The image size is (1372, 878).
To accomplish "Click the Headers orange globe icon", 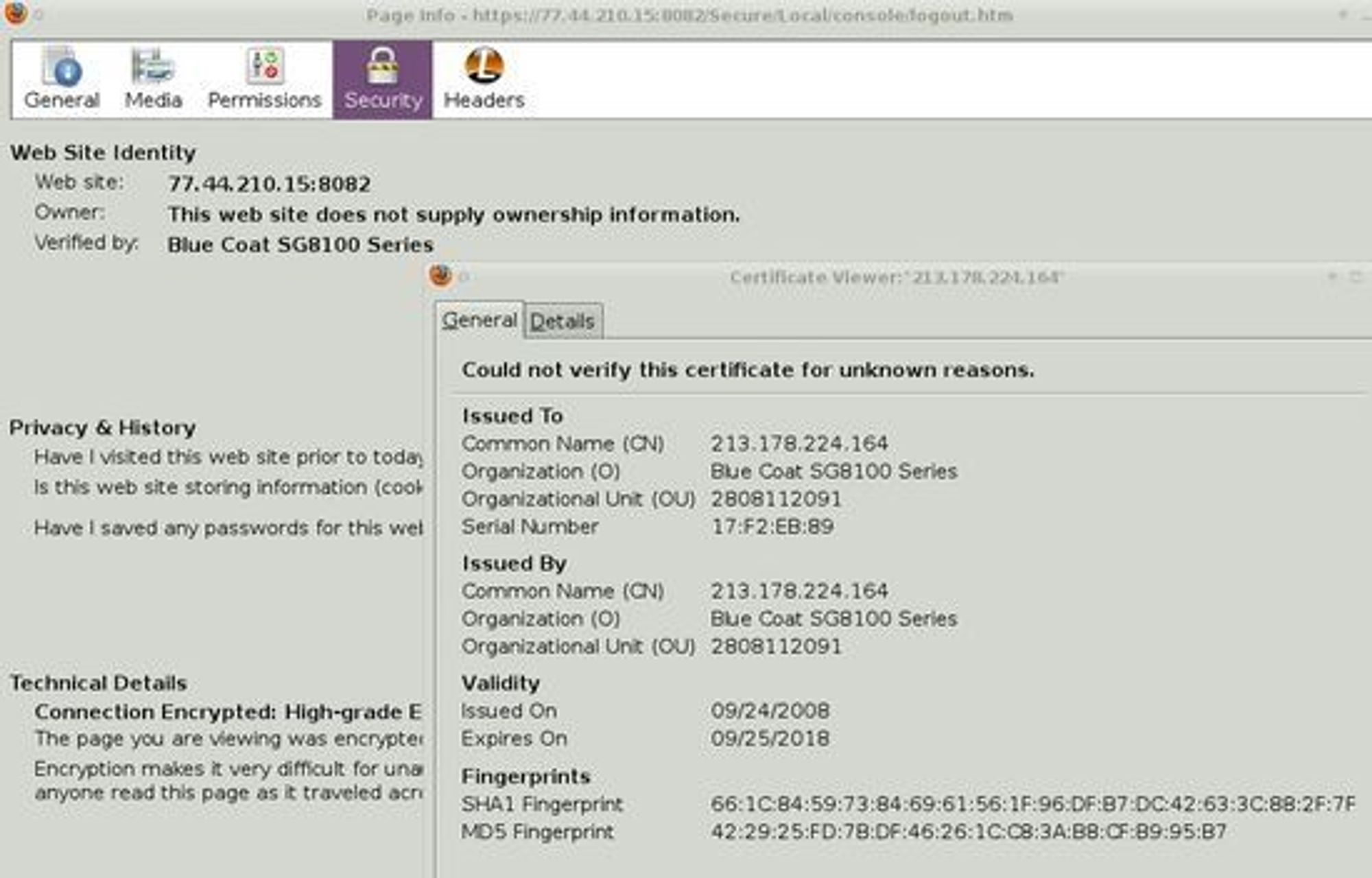I will click(x=484, y=66).
